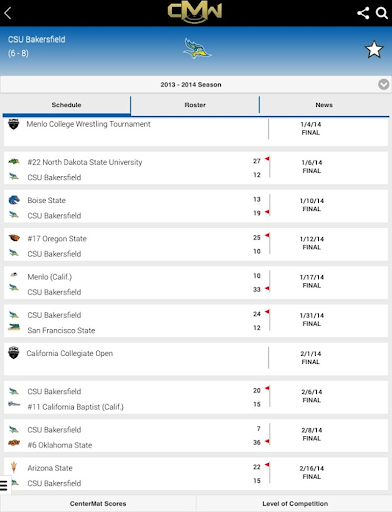Tap winner flag beside score 33
Image resolution: width=392 pixels, height=512 pixels.
(267, 289)
